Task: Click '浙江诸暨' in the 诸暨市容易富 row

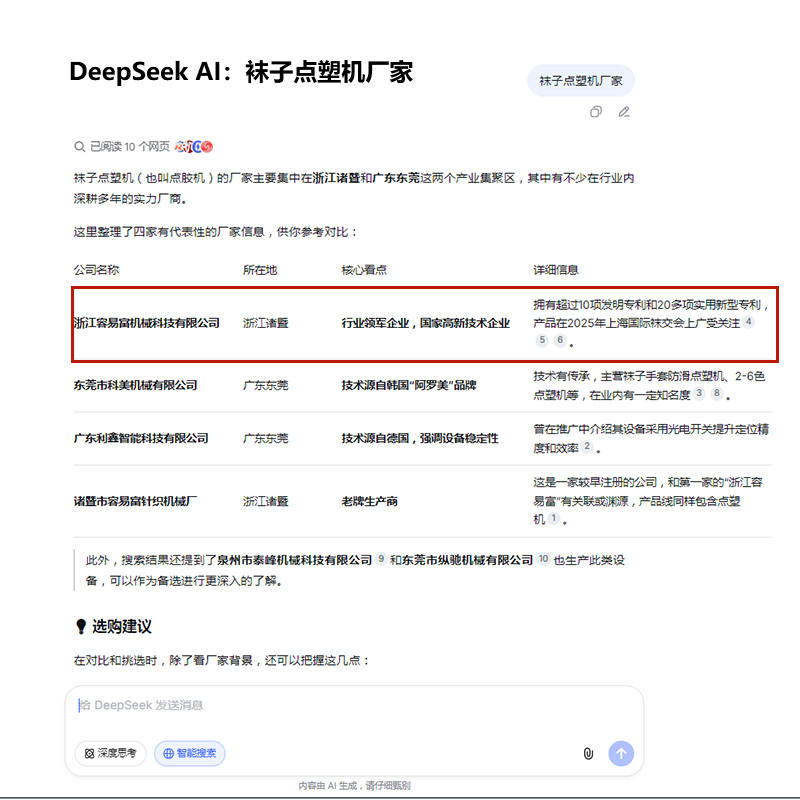Action: [x=266, y=501]
